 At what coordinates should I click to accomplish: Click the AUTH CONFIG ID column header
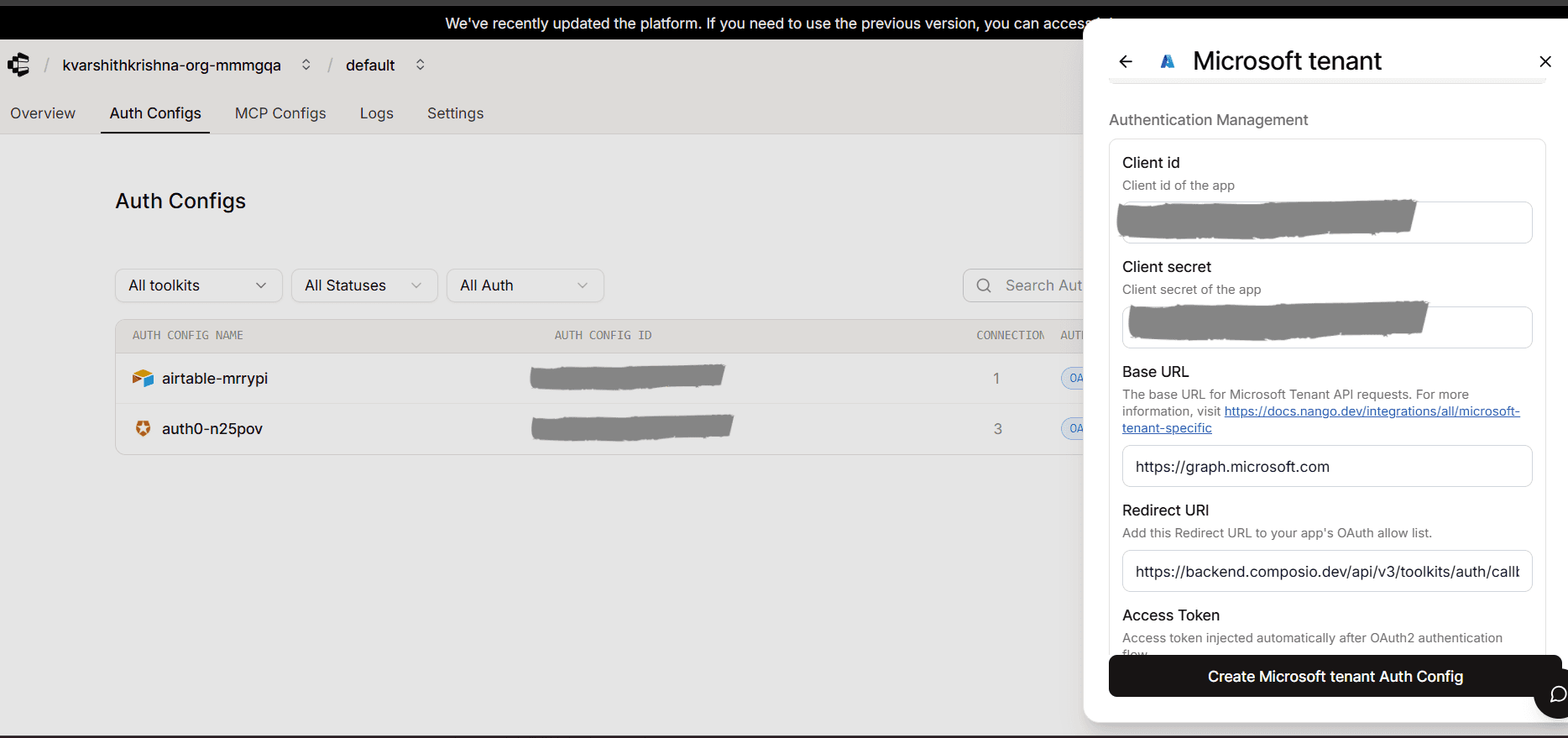(603, 335)
